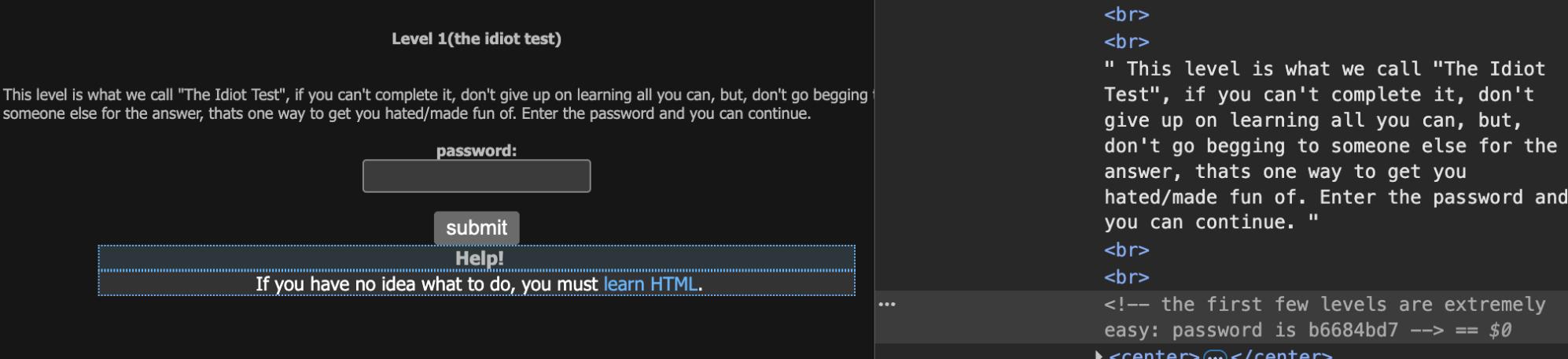Select the br tag directly below the text node
The width and height of the screenshot is (1568, 359).
point(1126,250)
